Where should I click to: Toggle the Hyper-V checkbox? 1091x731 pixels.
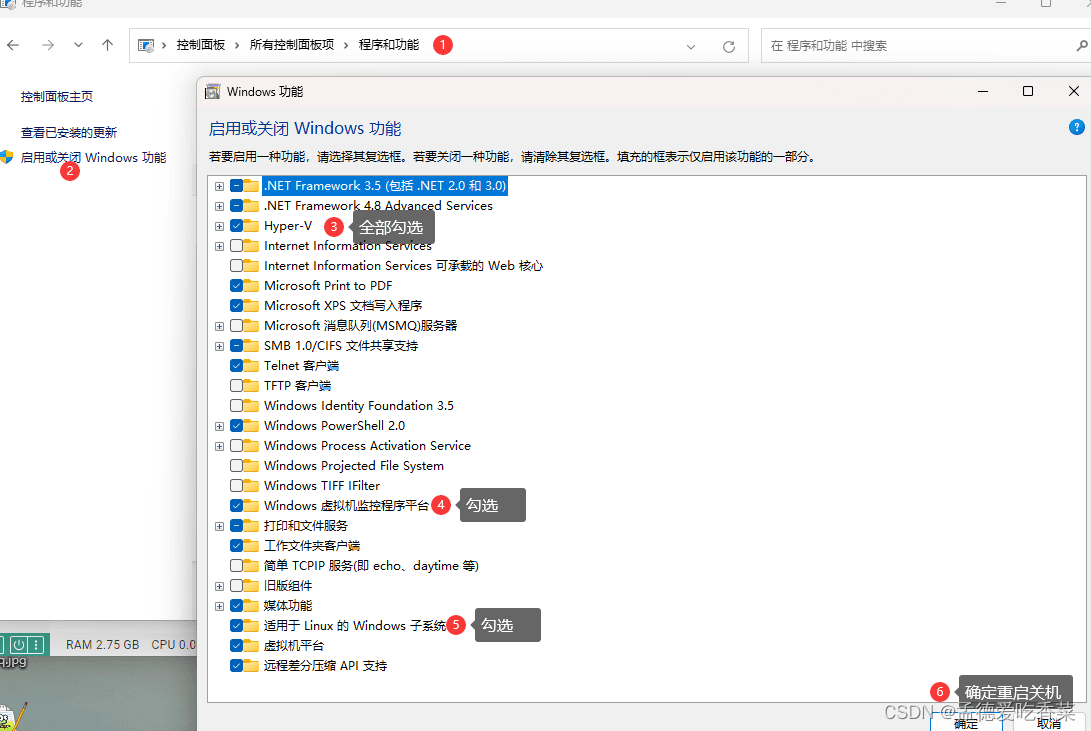237,226
